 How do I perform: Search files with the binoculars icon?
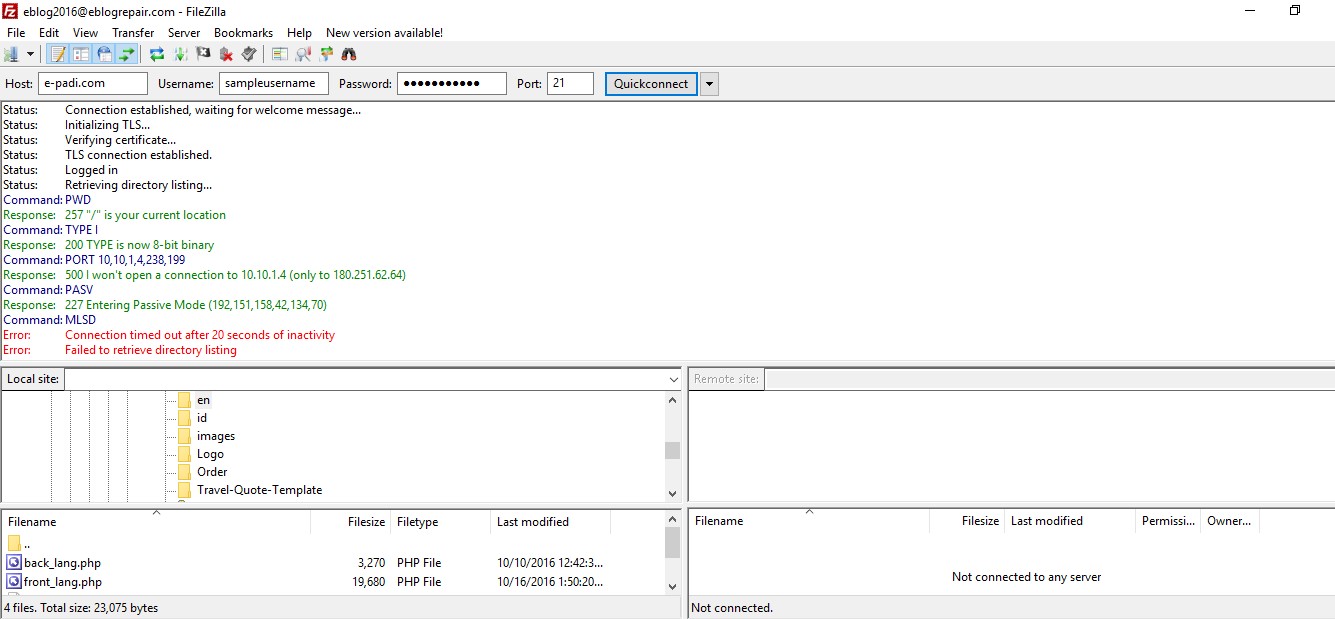click(348, 54)
